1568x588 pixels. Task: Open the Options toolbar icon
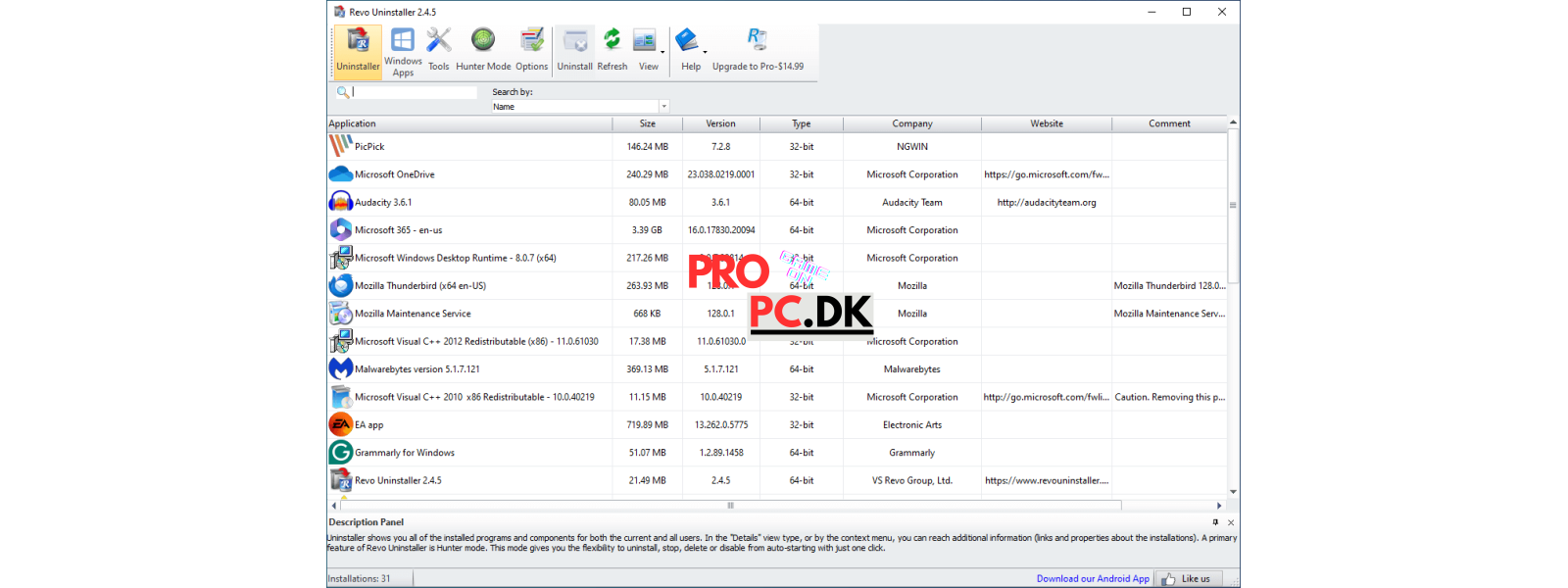click(x=531, y=51)
